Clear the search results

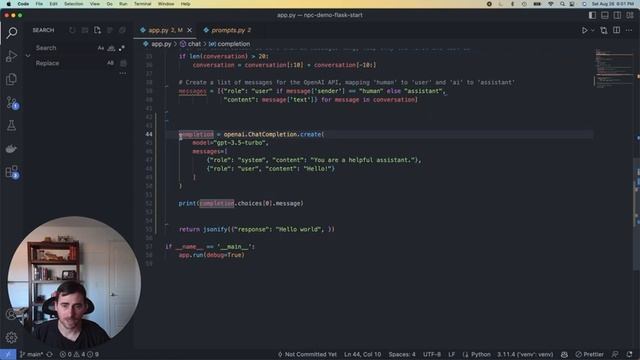[x=85, y=30]
